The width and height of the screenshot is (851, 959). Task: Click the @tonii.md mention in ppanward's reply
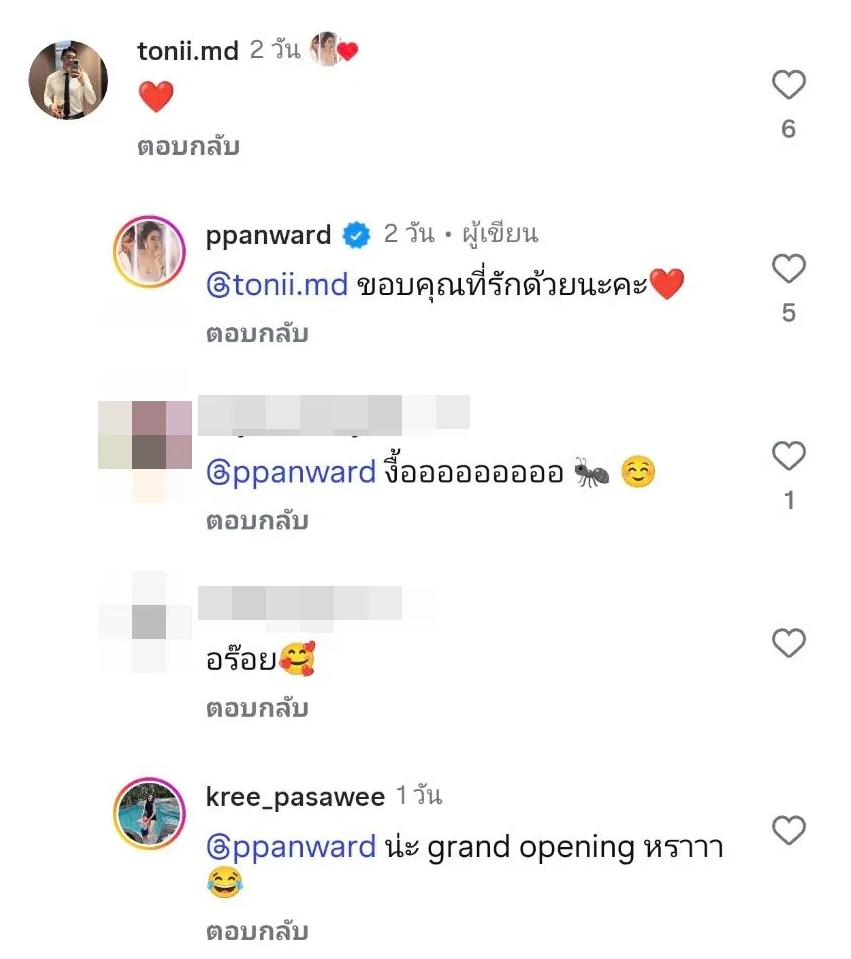pos(277,285)
